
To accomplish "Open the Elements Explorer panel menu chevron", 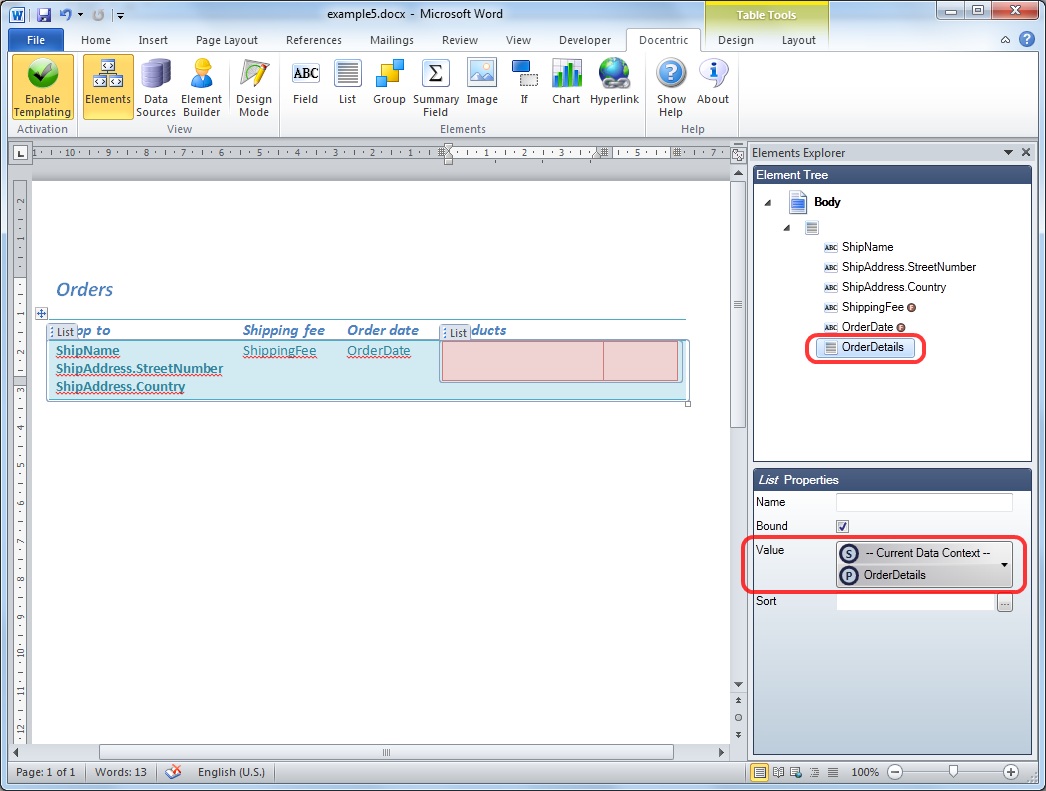I will tap(1008, 152).
